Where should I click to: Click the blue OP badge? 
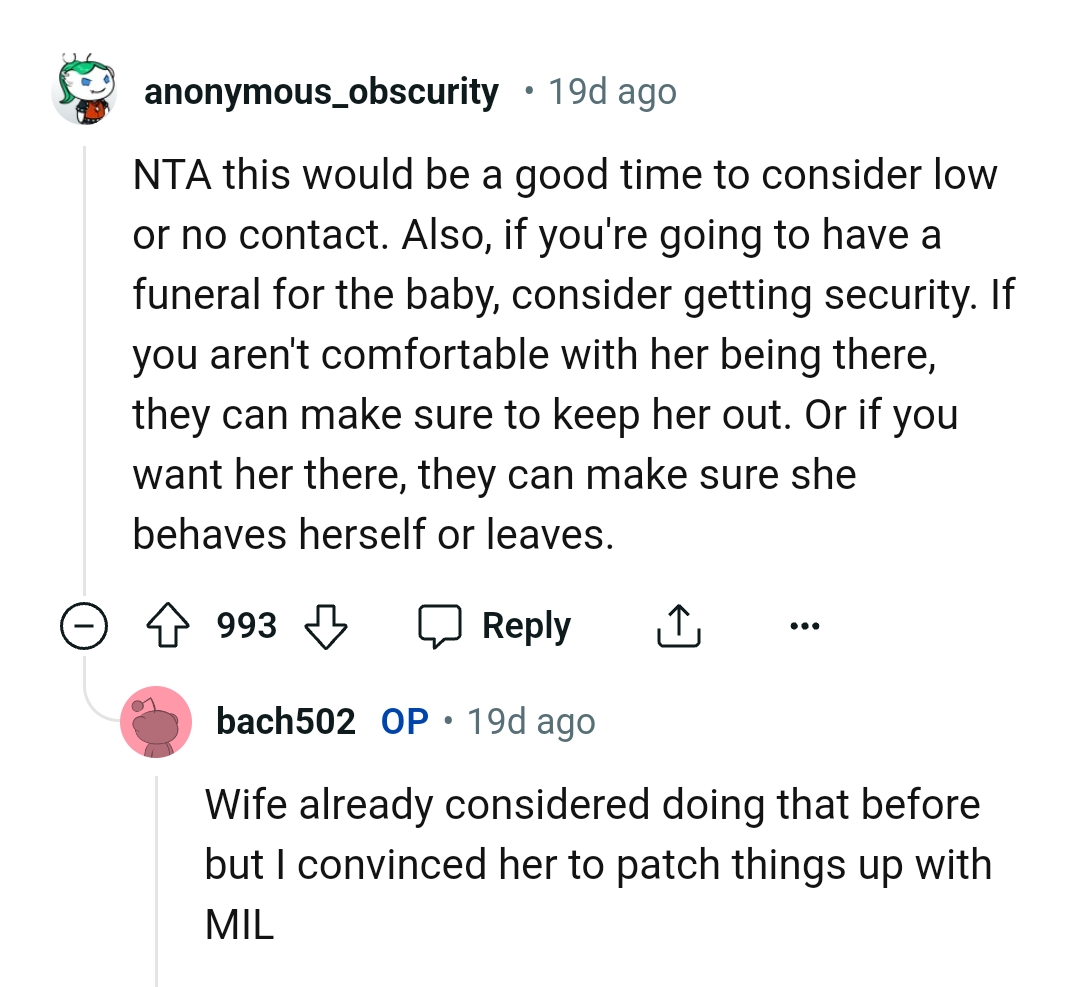click(x=404, y=722)
